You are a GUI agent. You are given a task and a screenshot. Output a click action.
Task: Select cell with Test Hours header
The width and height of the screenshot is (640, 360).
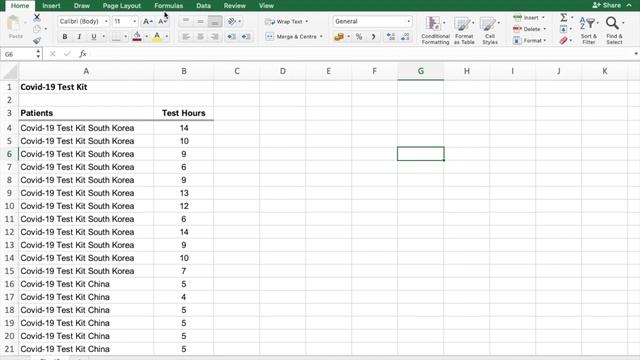(184, 113)
